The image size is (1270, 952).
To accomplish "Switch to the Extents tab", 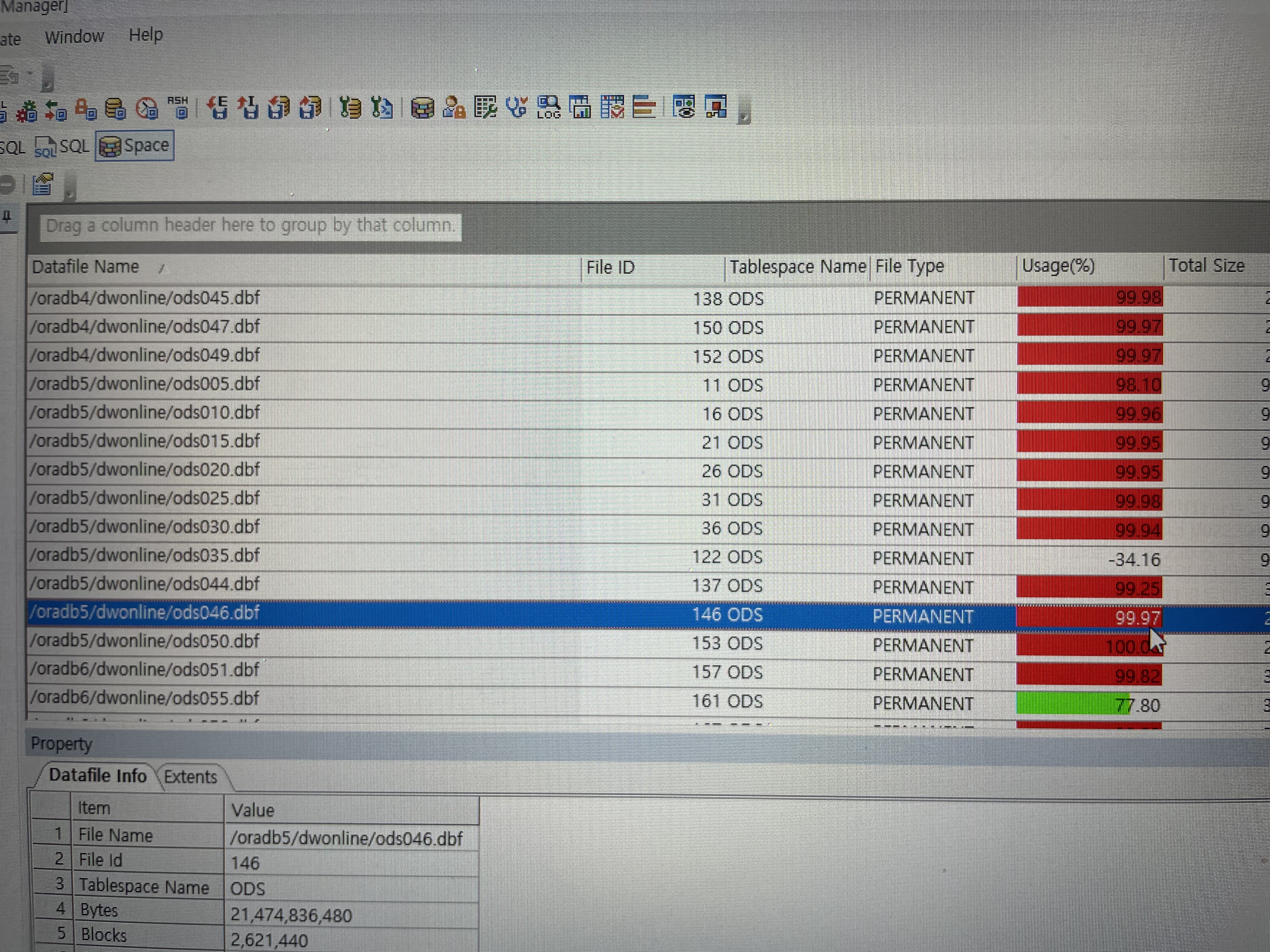I will (190, 777).
